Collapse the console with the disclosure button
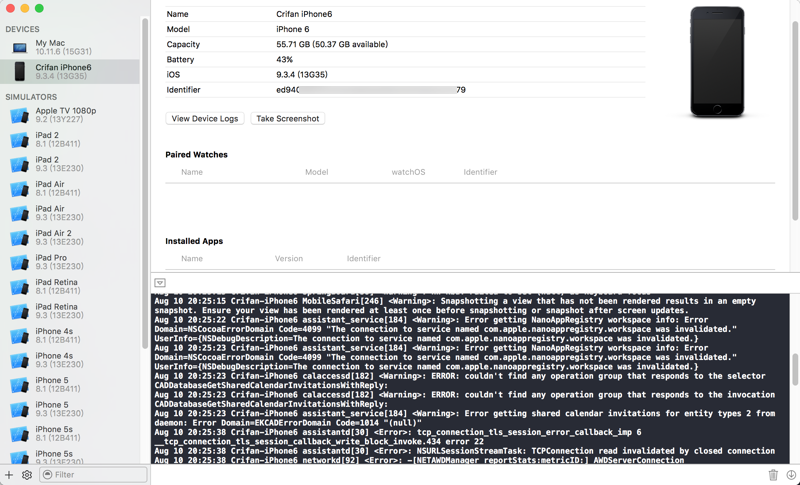 pos(160,283)
